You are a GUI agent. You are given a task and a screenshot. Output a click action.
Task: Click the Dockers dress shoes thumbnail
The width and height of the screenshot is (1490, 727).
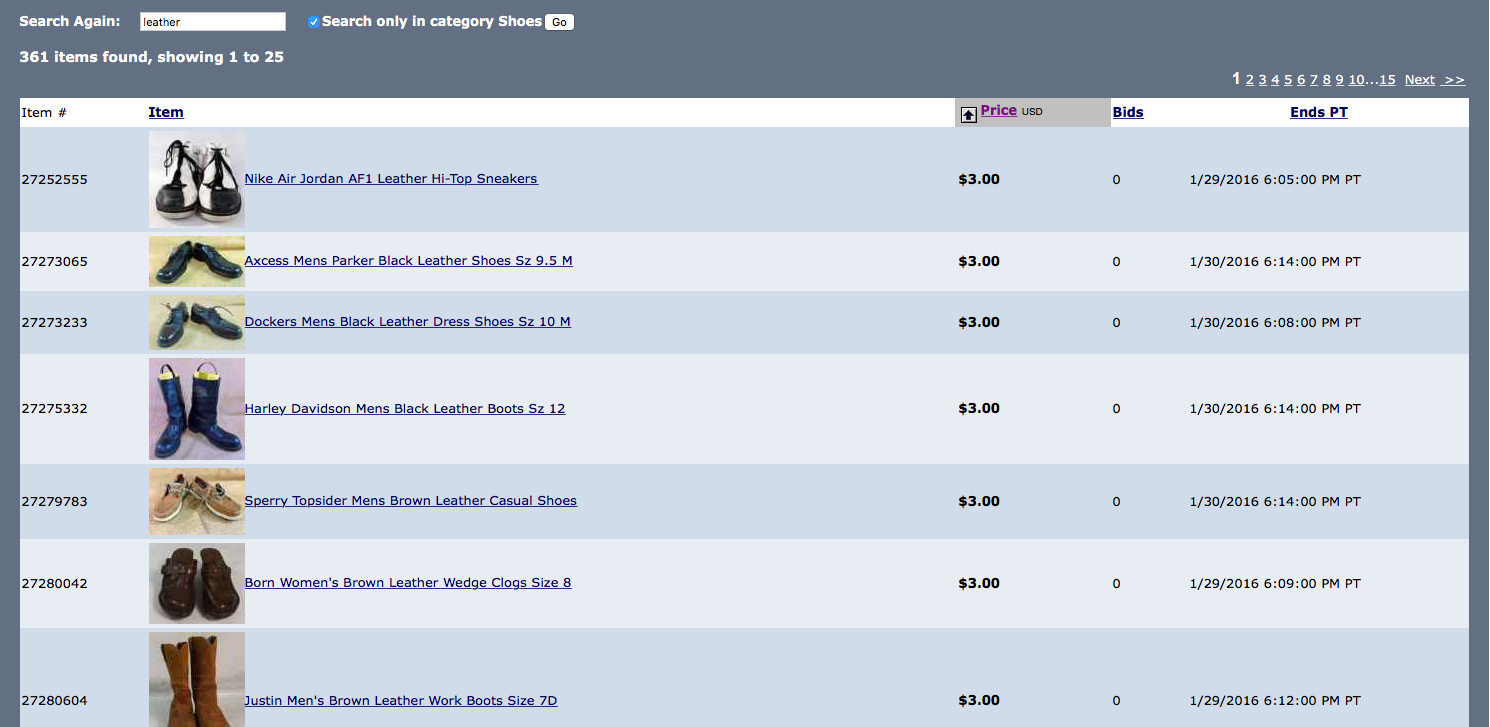(196, 322)
